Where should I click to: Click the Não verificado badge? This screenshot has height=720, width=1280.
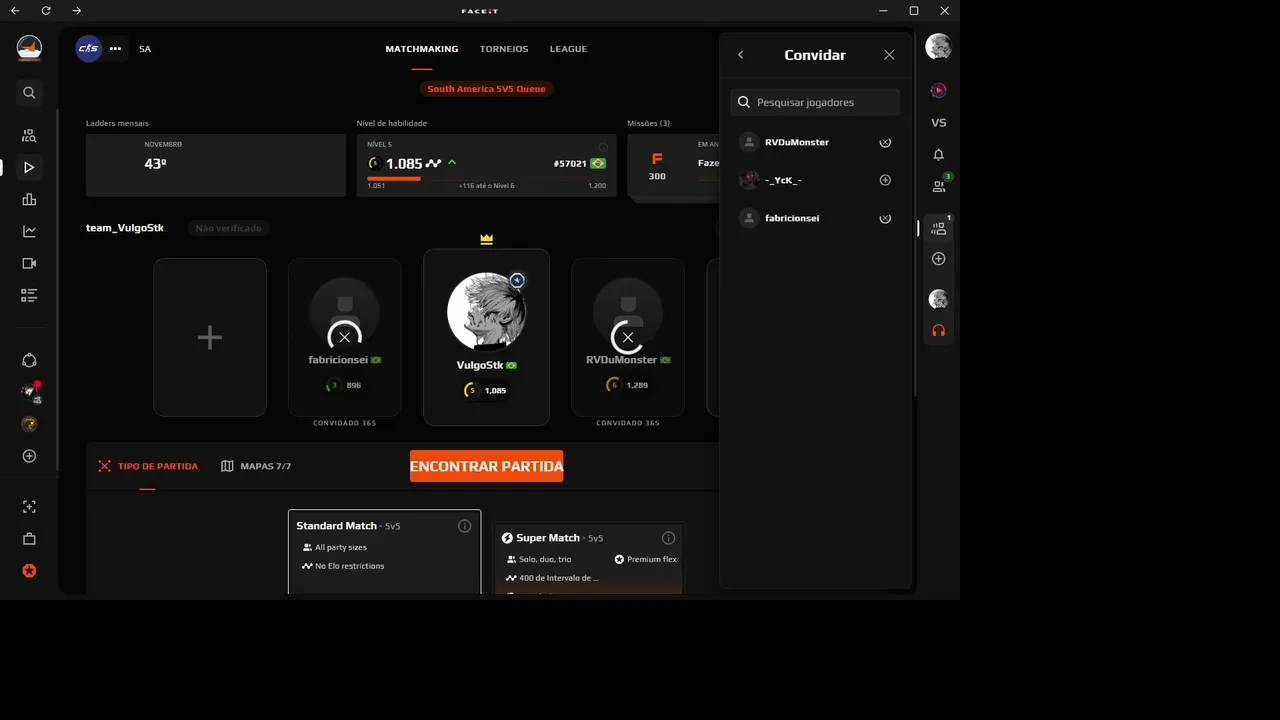point(229,228)
